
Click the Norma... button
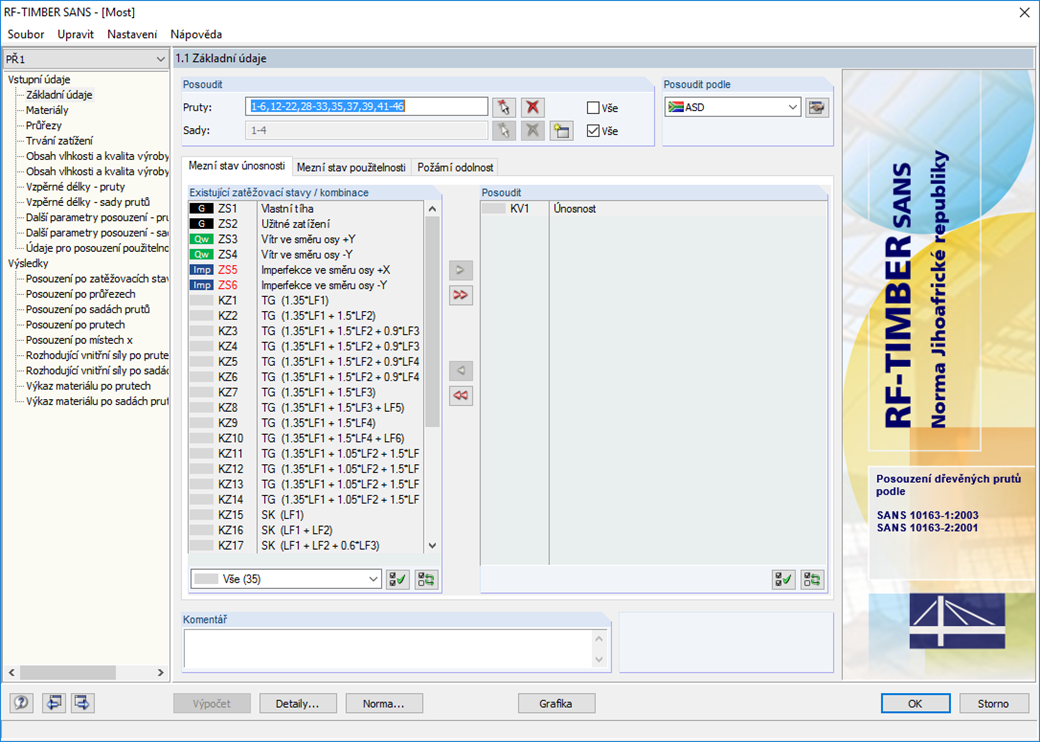(x=383, y=704)
